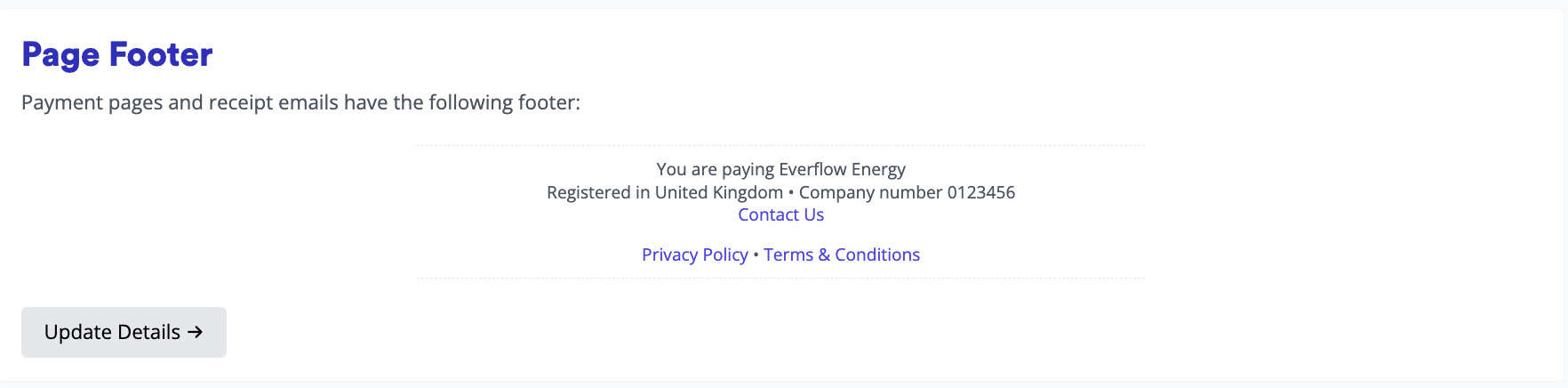Click the arrow icon inside Update Details
The image size is (1568, 388).
196,332
